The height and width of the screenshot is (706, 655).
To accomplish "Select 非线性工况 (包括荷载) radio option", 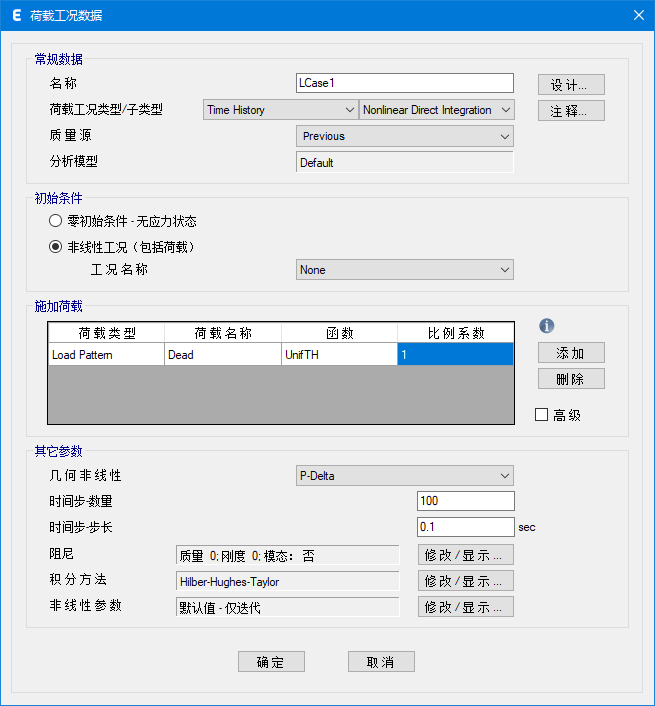I will (x=56, y=246).
